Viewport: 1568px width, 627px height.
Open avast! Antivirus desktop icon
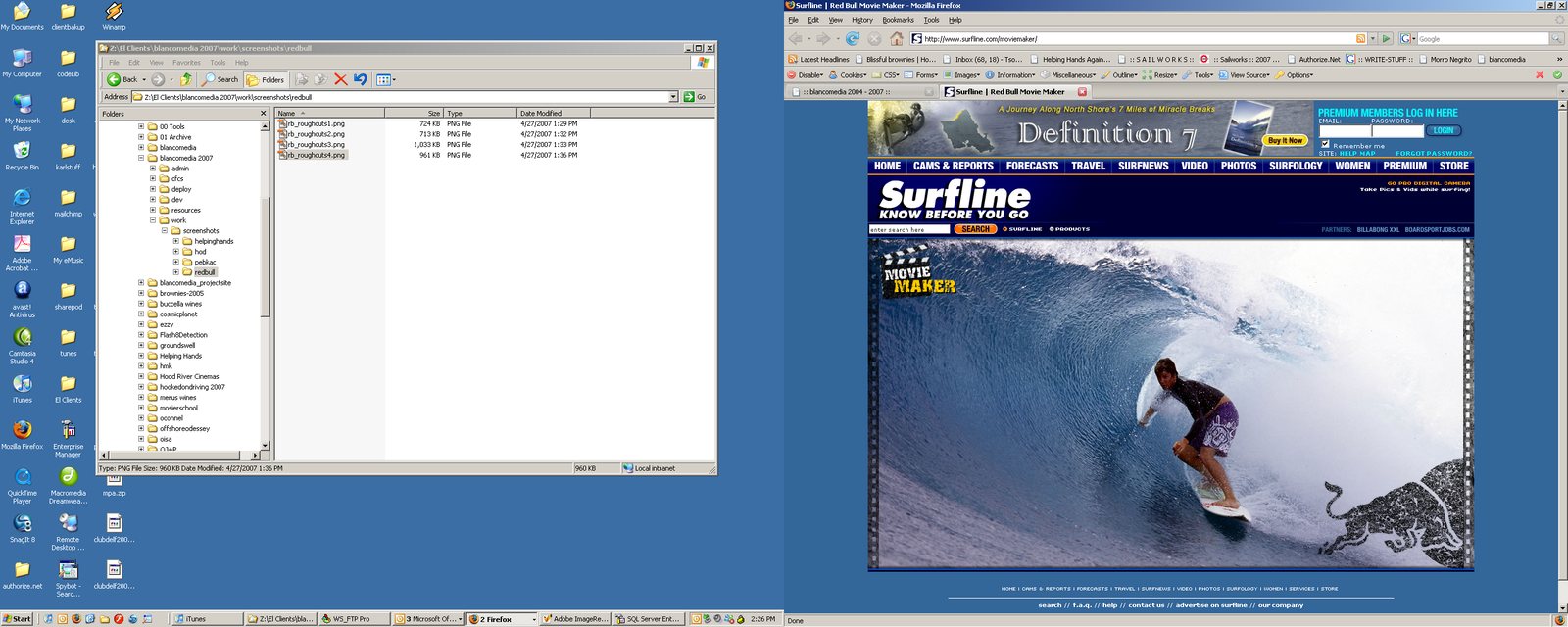click(22, 300)
